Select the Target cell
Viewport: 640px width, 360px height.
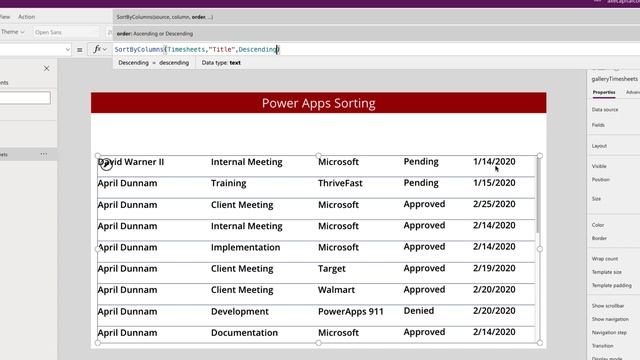point(331,269)
